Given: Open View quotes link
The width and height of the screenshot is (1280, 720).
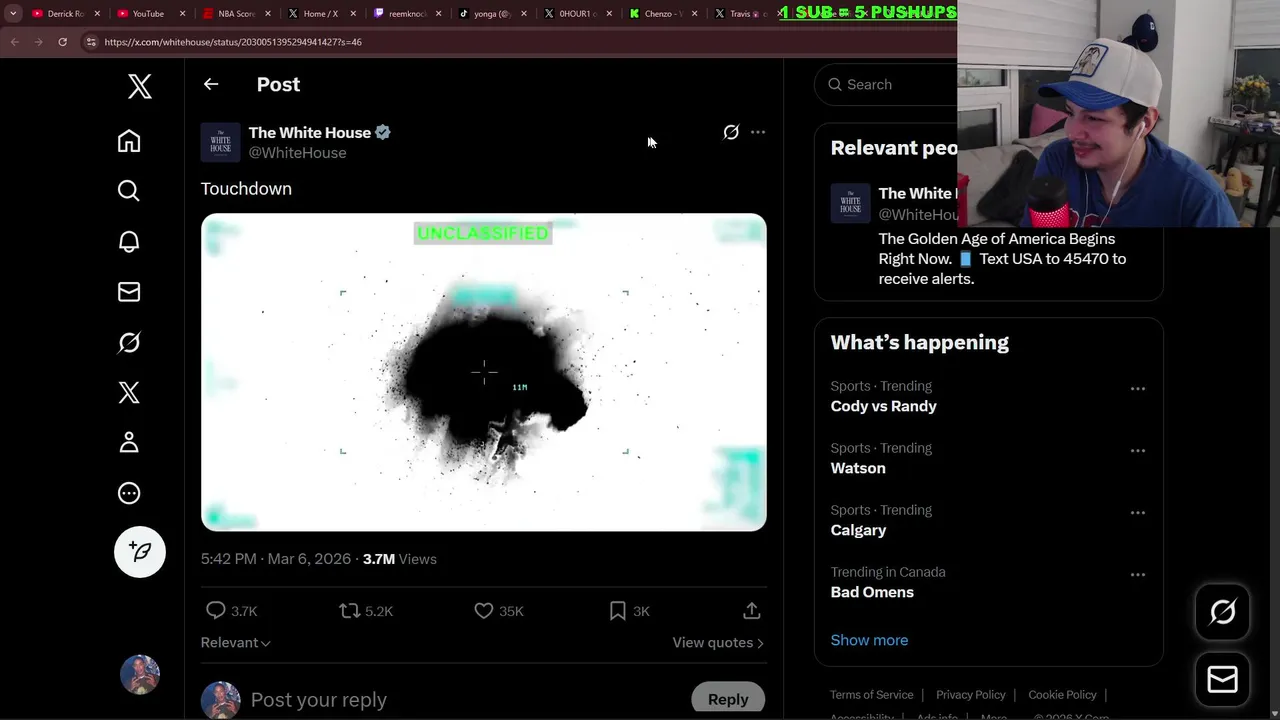Looking at the screenshot, I should [x=718, y=643].
